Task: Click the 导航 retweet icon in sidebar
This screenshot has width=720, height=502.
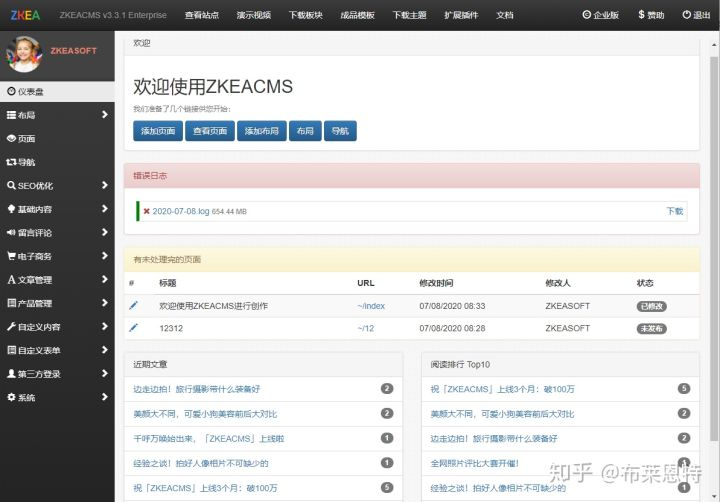Action: tap(11, 162)
